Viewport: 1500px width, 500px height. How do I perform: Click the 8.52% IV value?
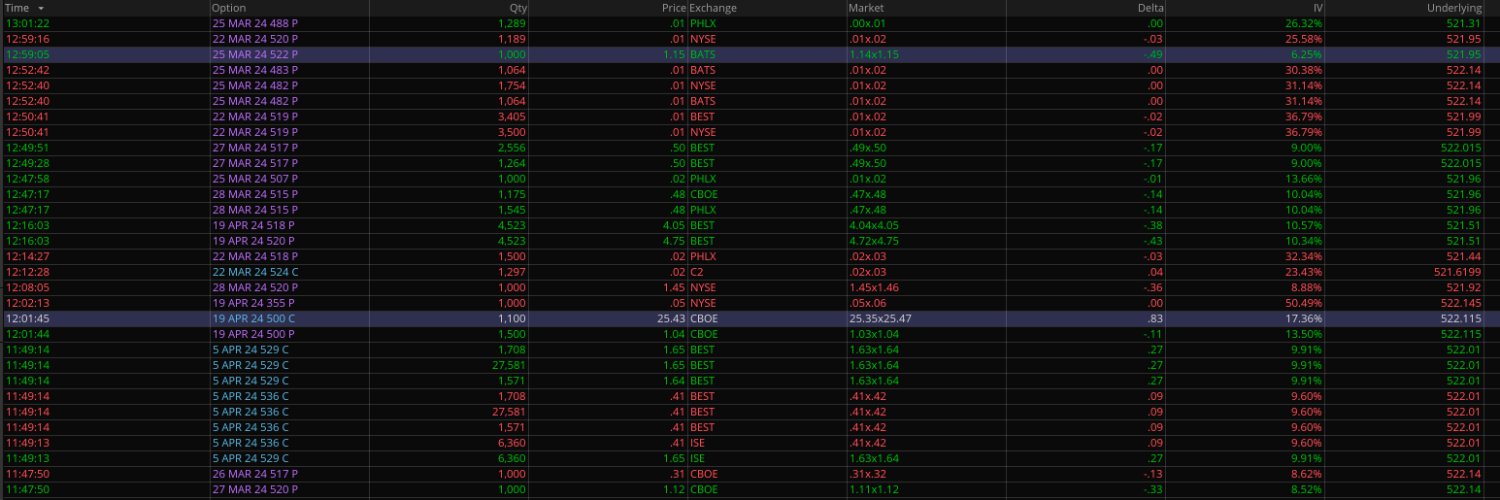(x=1306, y=489)
